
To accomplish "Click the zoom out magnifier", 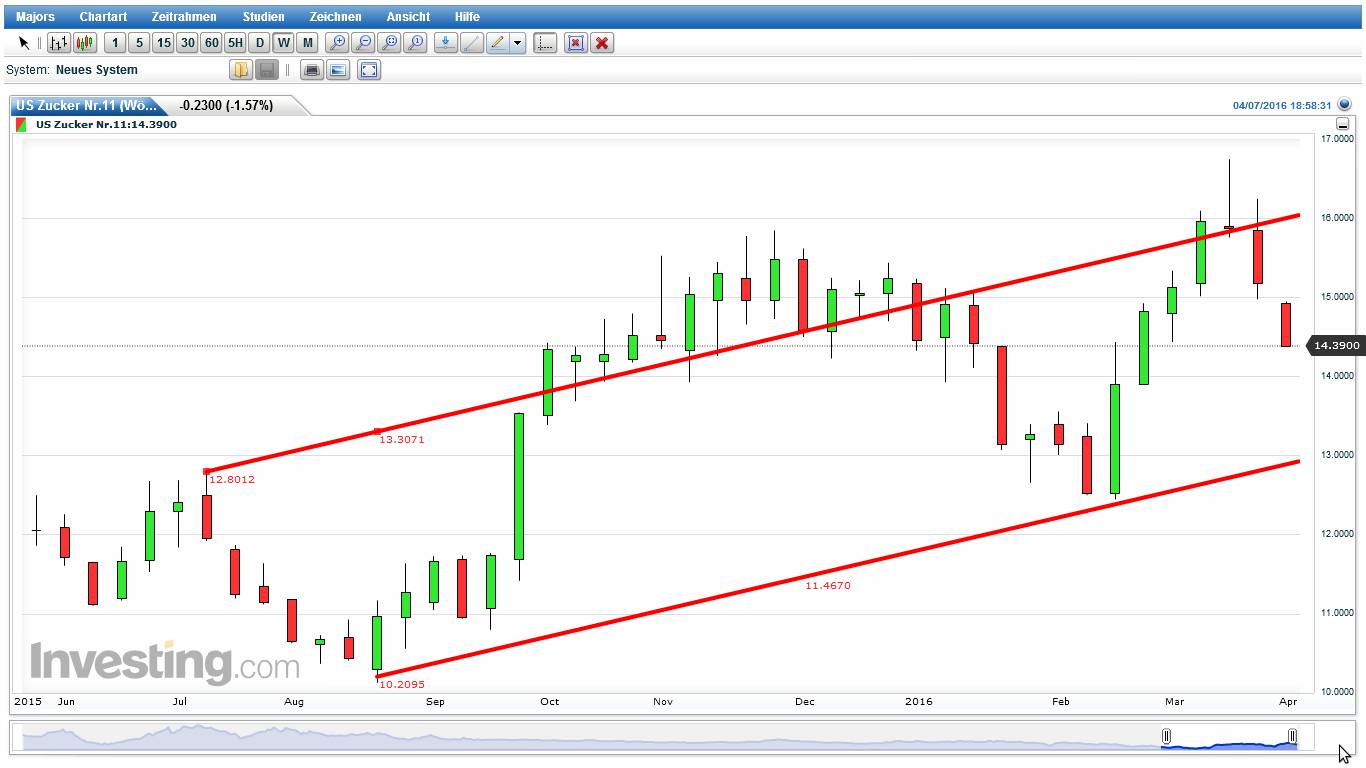I will [364, 43].
